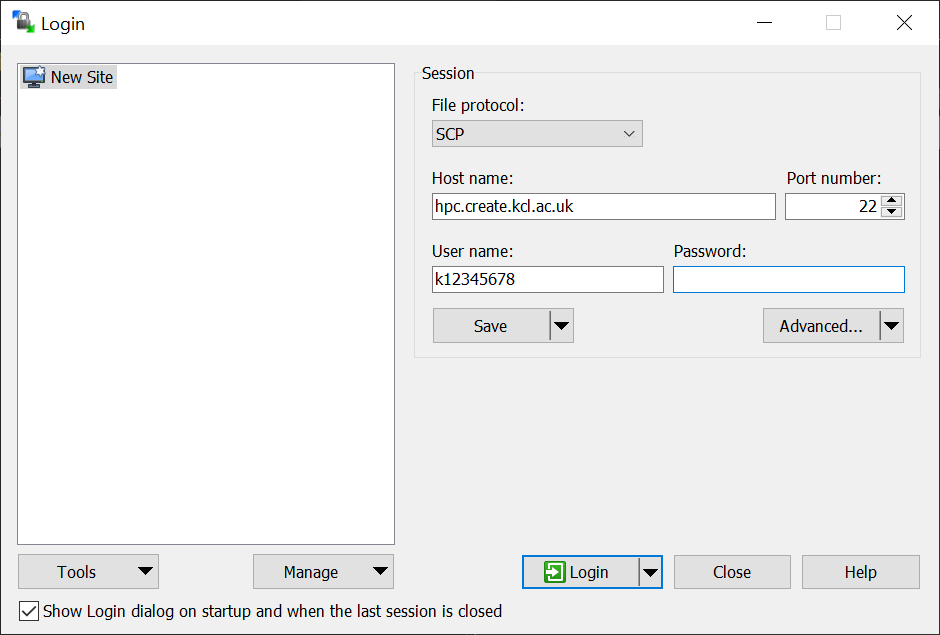Focus the User name field
Image resolution: width=940 pixels, height=635 pixels.
(548, 279)
